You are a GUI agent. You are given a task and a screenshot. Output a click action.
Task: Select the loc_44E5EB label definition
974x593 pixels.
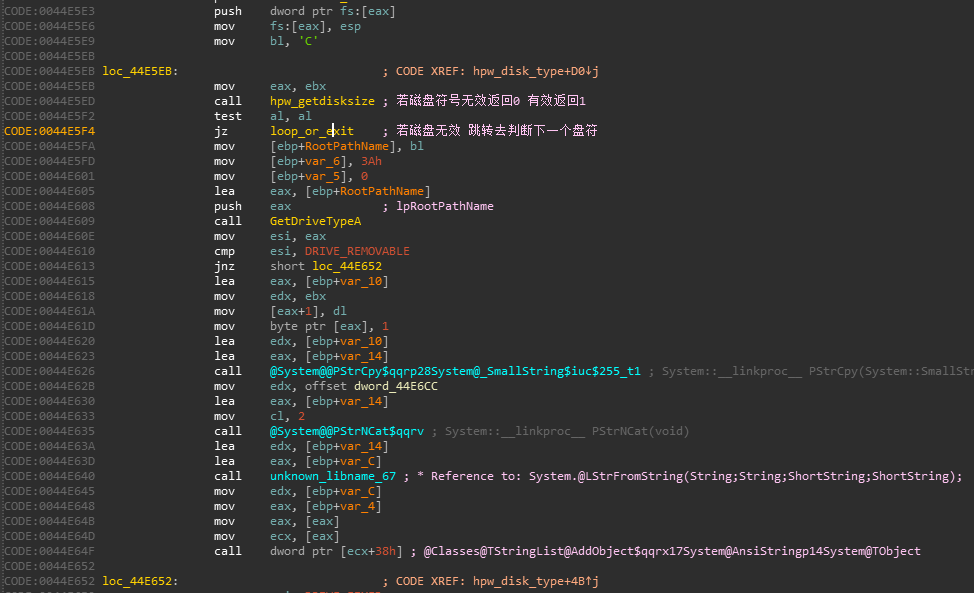tap(138, 71)
